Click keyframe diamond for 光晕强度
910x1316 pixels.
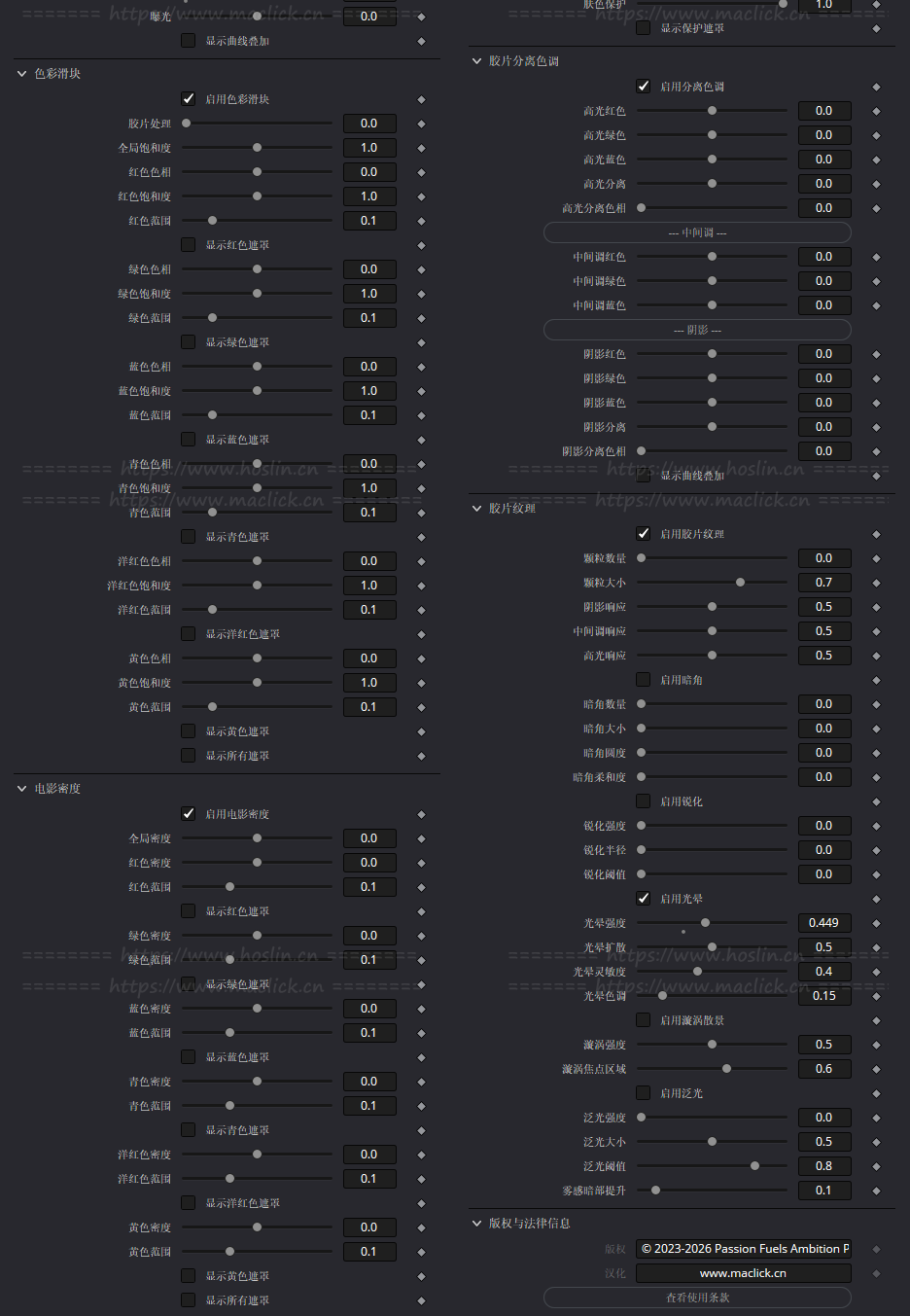click(876, 923)
